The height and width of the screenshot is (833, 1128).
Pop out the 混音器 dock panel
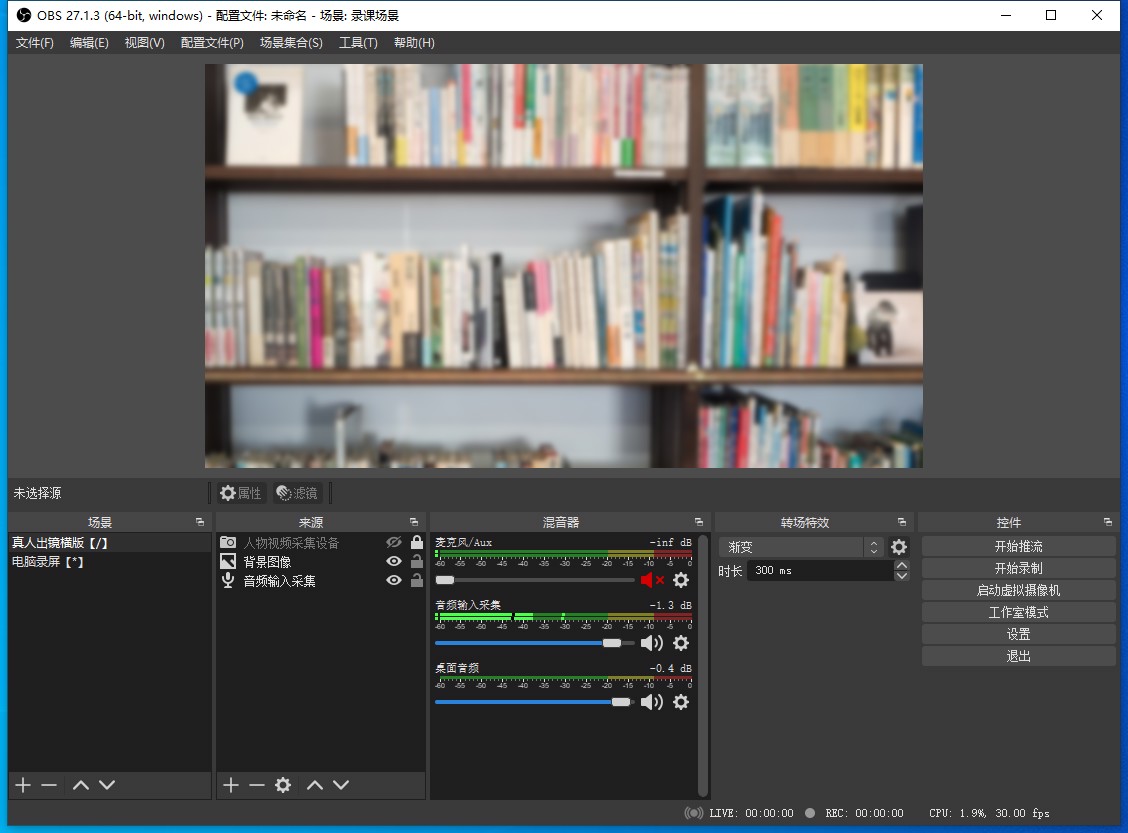click(698, 522)
